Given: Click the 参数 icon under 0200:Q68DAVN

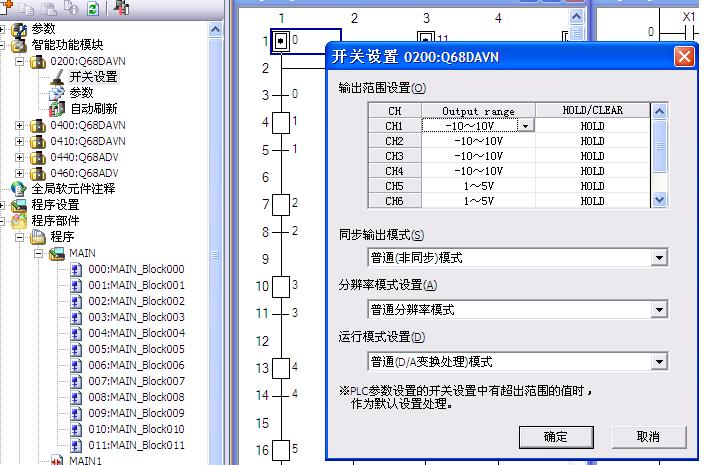Looking at the screenshot, I should pos(57,92).
